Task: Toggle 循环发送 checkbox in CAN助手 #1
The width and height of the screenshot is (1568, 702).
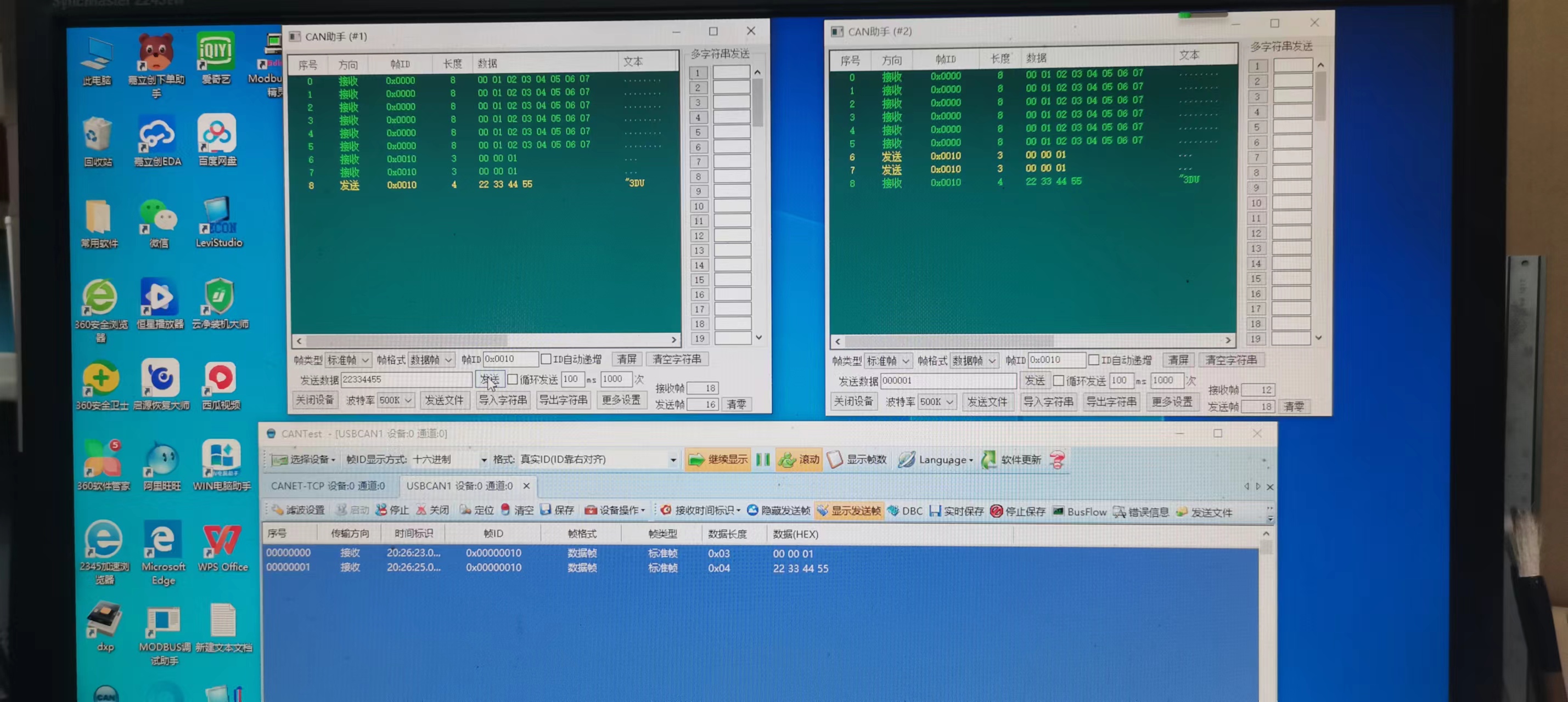Action: (513, 380)
